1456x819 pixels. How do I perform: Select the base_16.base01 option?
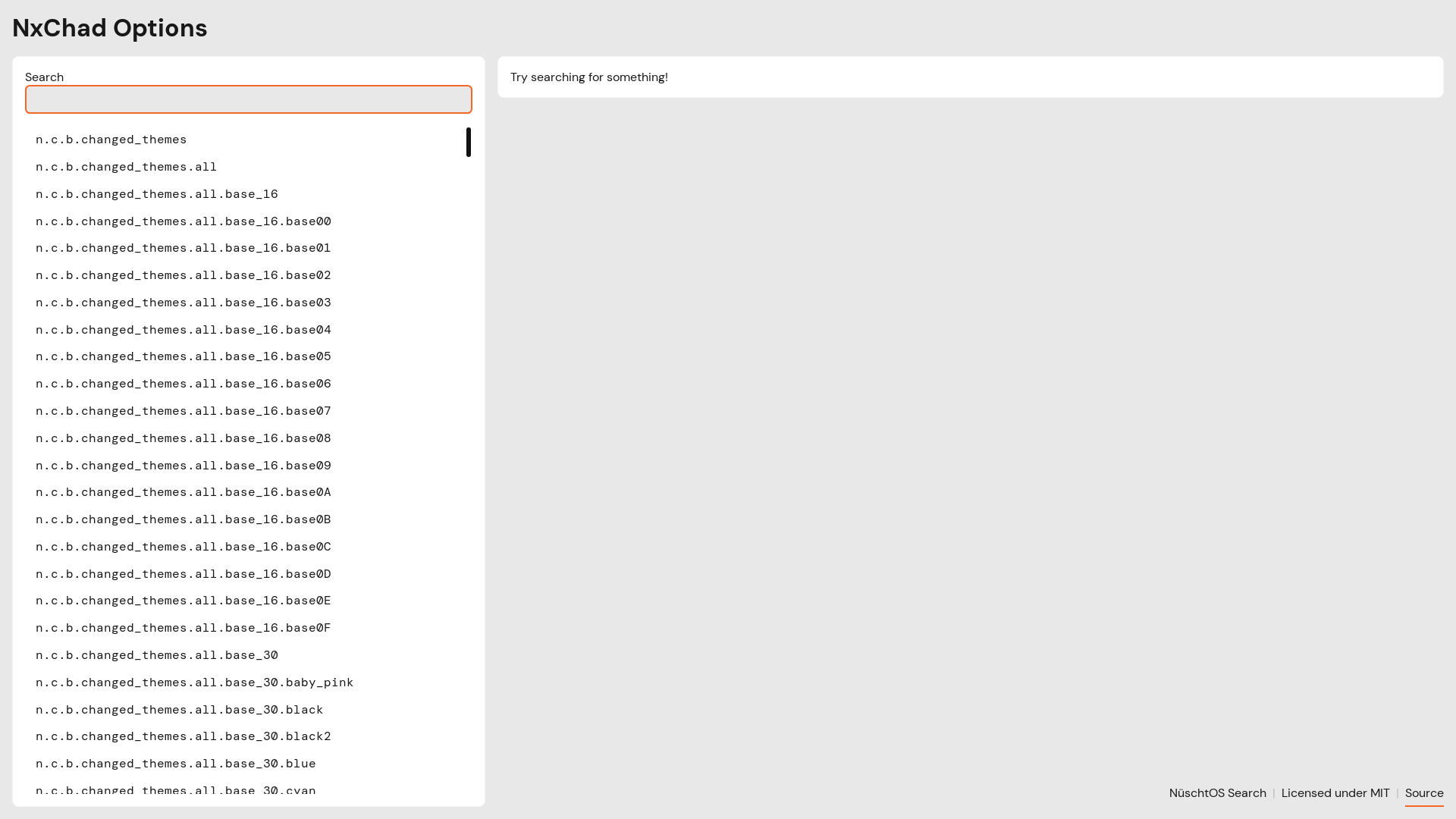pyautogui.click(x=245, y=248)
